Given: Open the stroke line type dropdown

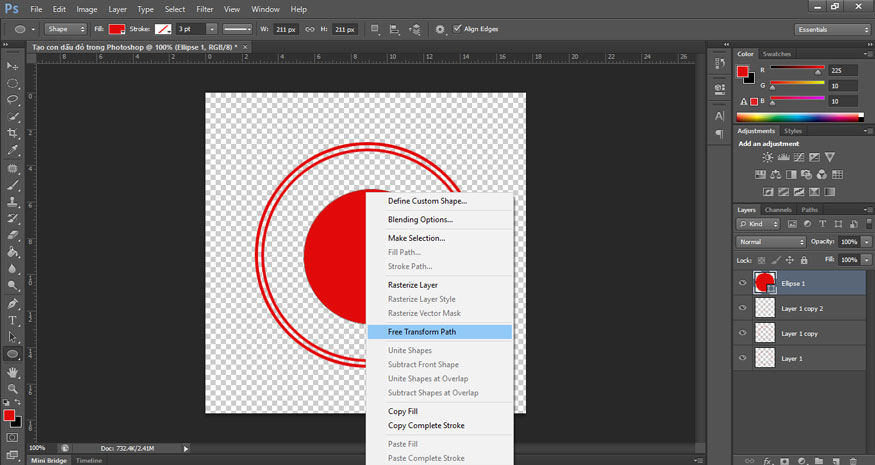Looking at the screenshot, I should point(237,29).
